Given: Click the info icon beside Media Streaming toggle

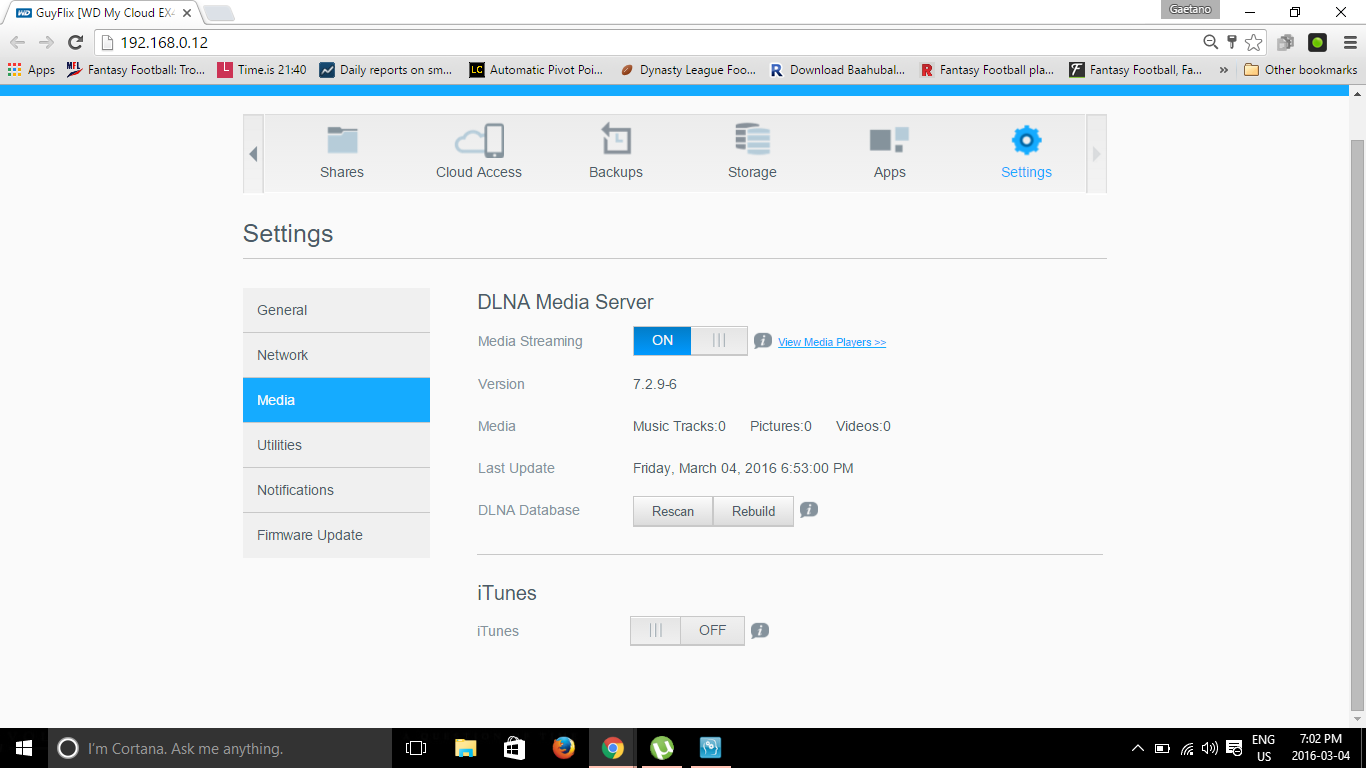Looking at the screenshot, I should 762,341.
